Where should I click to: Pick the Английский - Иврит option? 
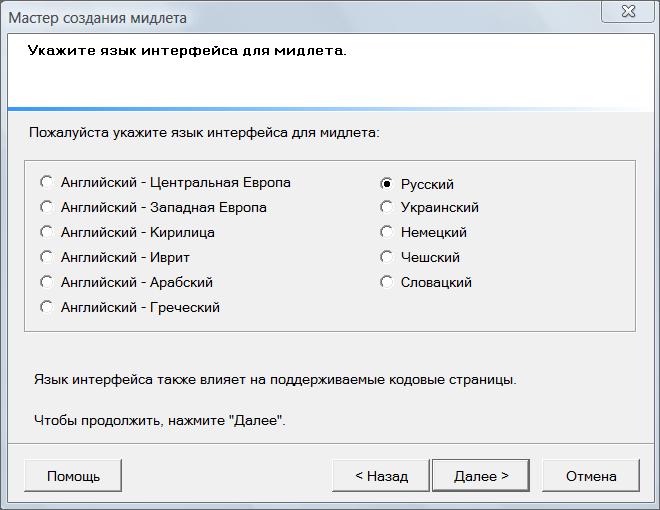click(46, 258)
